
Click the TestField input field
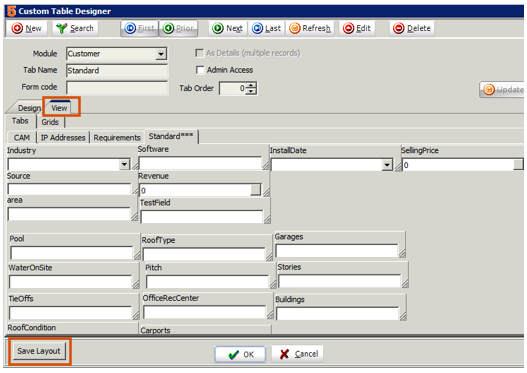pyautogui.click(x=202, y=217)
